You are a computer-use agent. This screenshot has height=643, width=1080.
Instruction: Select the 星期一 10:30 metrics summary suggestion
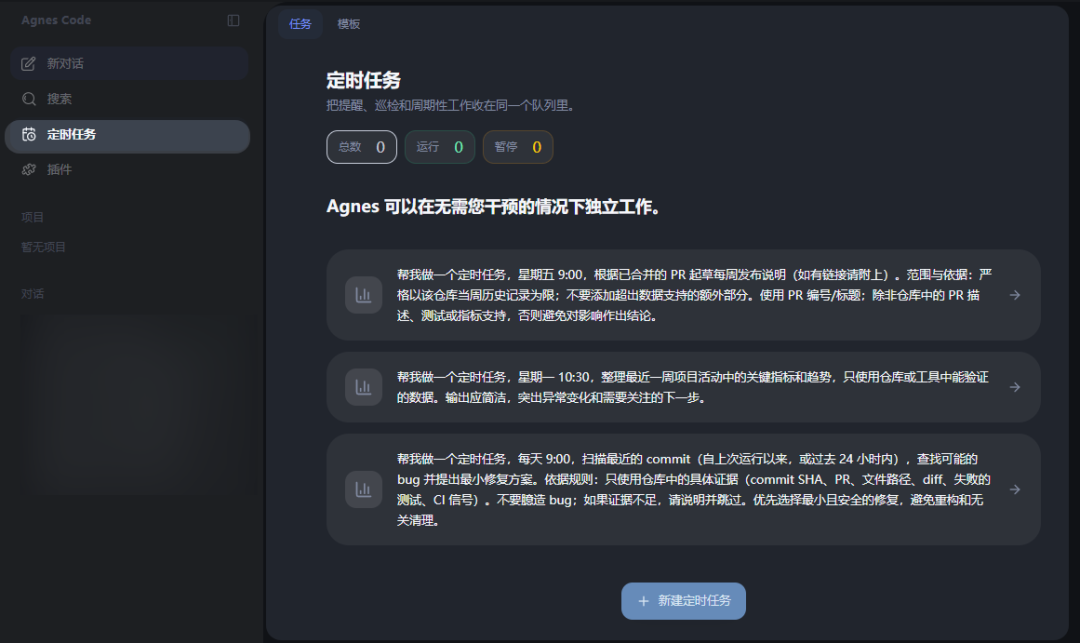(x=683, y=387)
